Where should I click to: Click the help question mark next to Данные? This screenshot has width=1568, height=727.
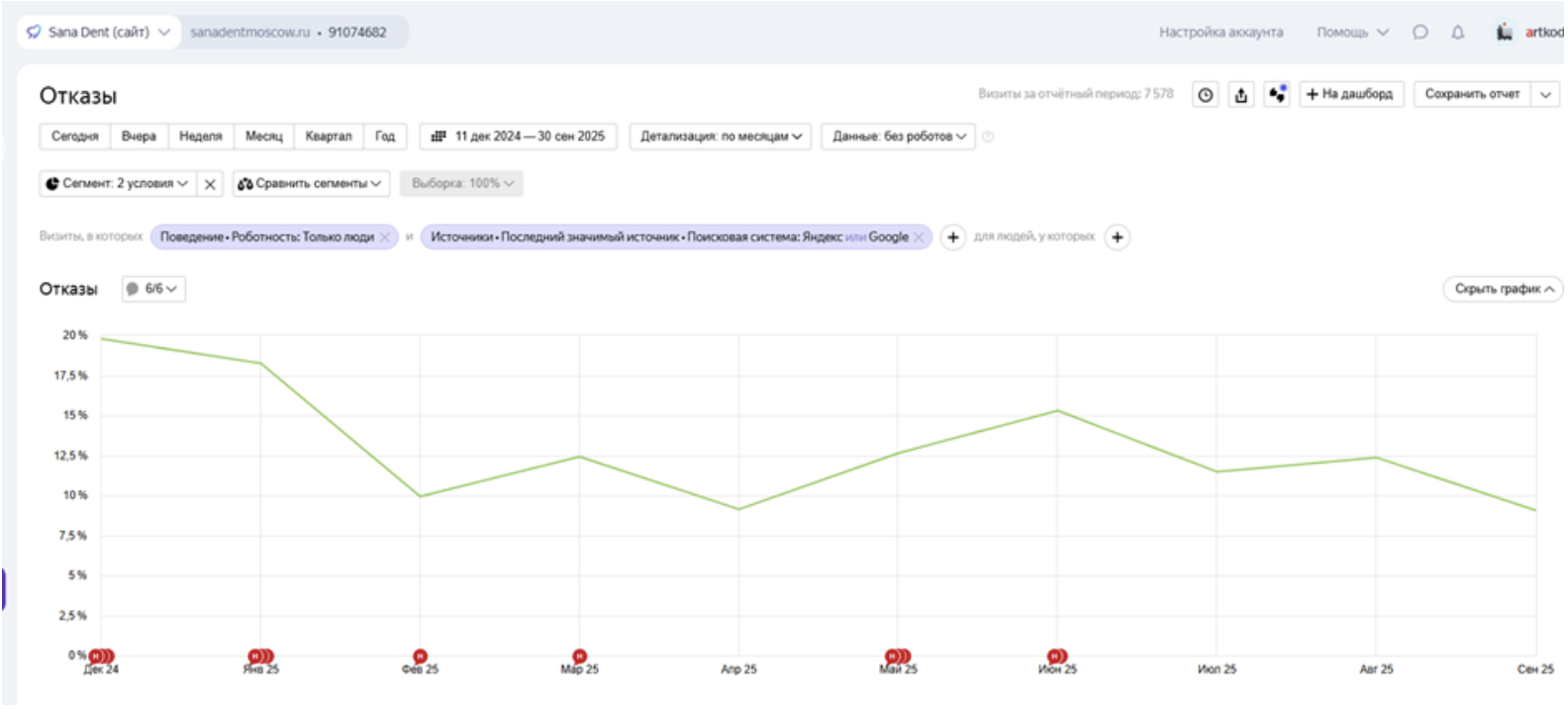988,137
